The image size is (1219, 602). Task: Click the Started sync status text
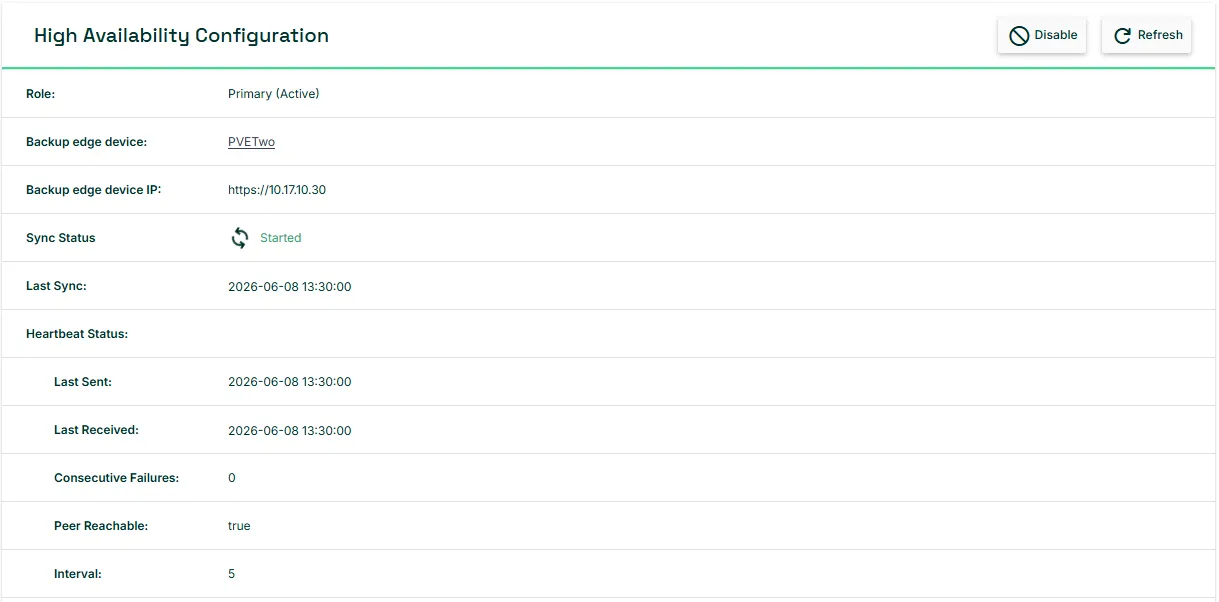point(280,238)
